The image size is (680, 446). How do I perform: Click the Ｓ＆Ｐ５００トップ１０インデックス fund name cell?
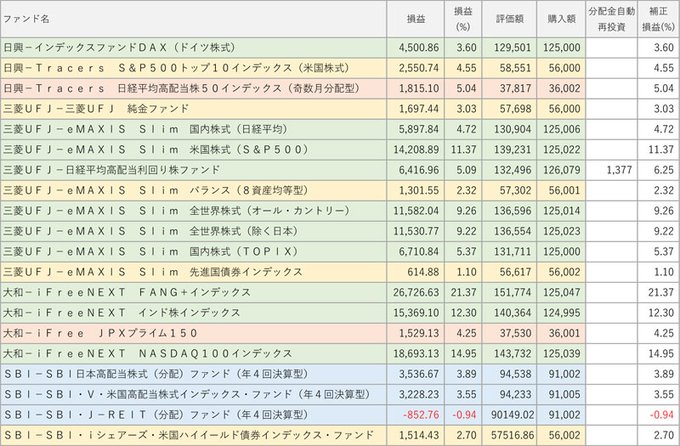[193, 68]
